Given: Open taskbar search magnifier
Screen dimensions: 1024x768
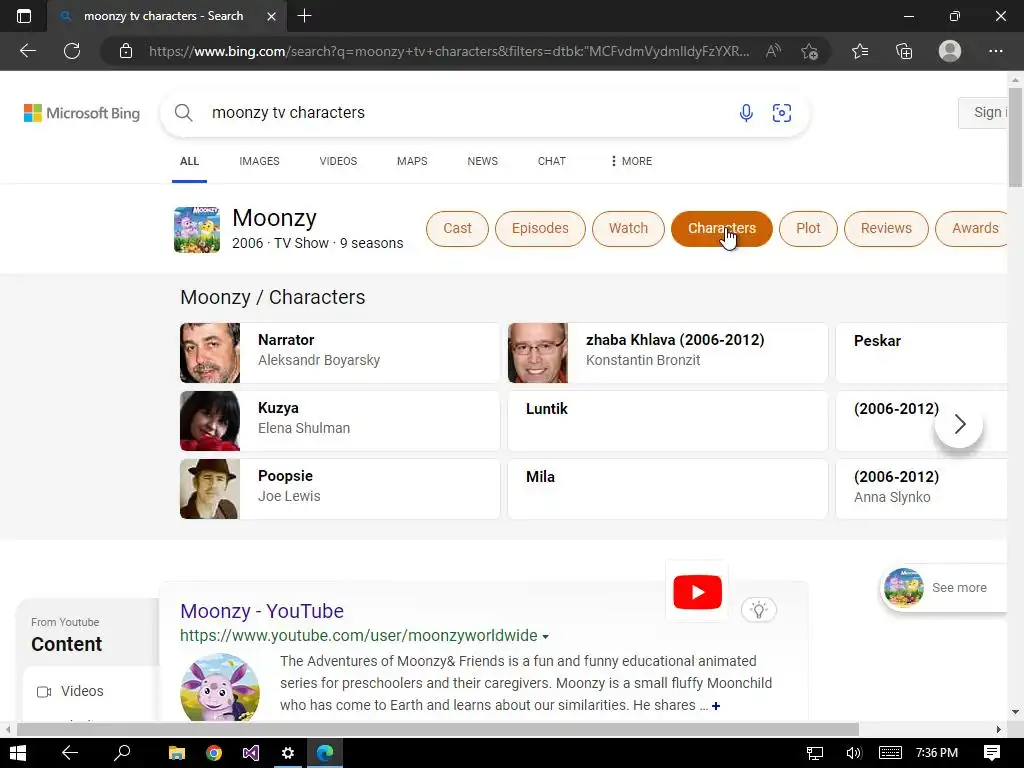Looking at the screenshot, I should [122, 753].
